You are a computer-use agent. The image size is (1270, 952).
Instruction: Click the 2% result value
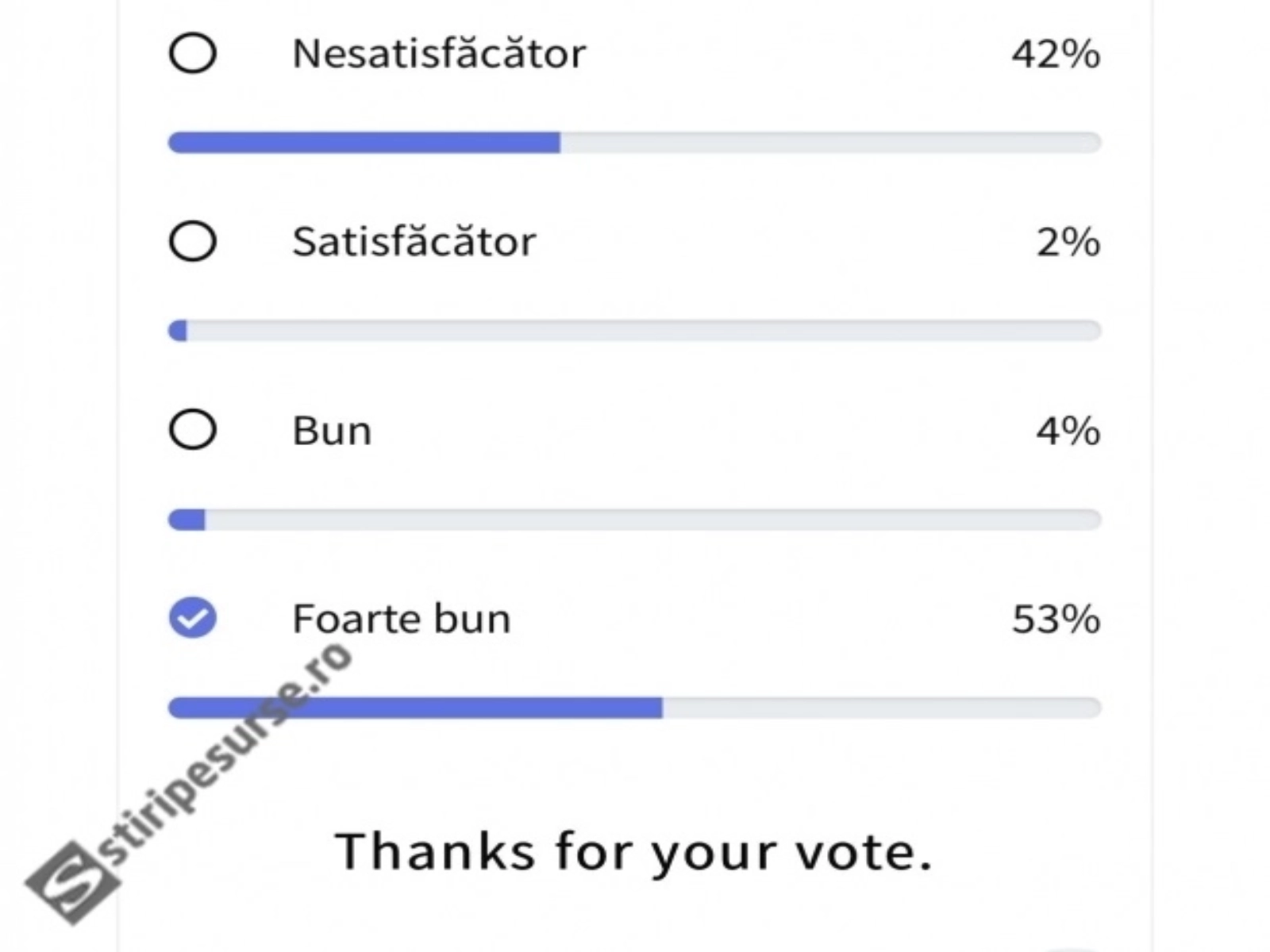pos(1068,241)
